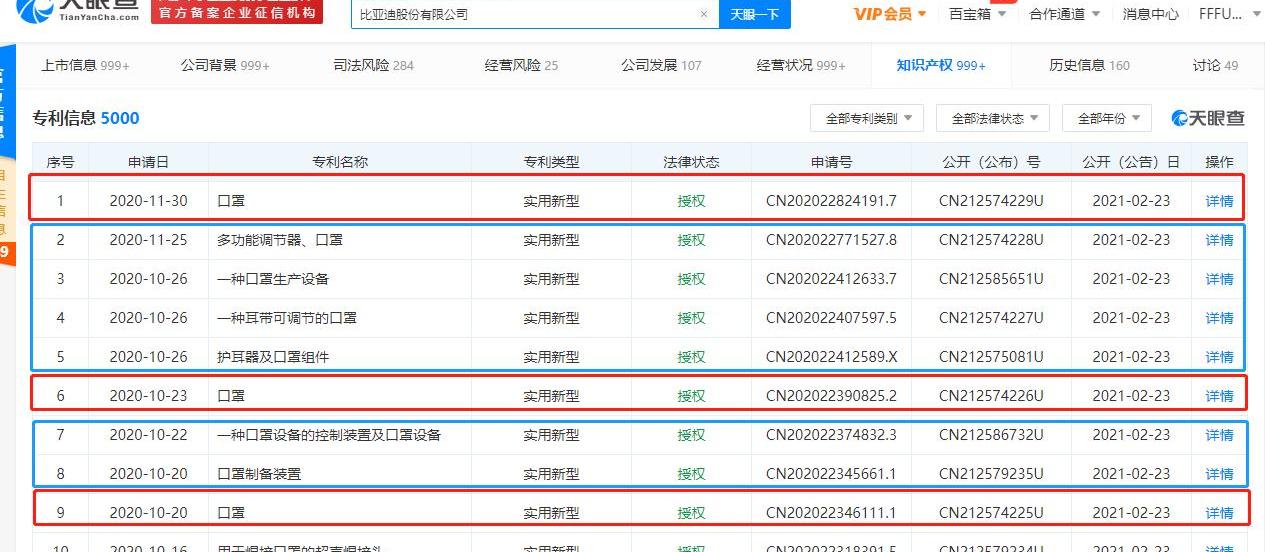Open the 经营风险 tab
Screen dimensions: 1265x552
click(x=521, y=65)
